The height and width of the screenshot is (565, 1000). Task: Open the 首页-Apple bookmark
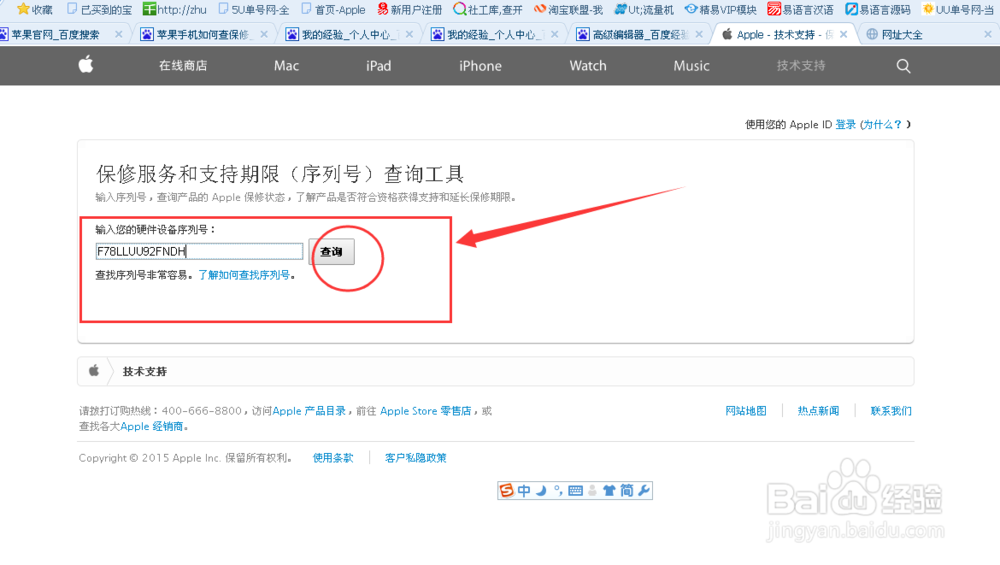(333, 10)
